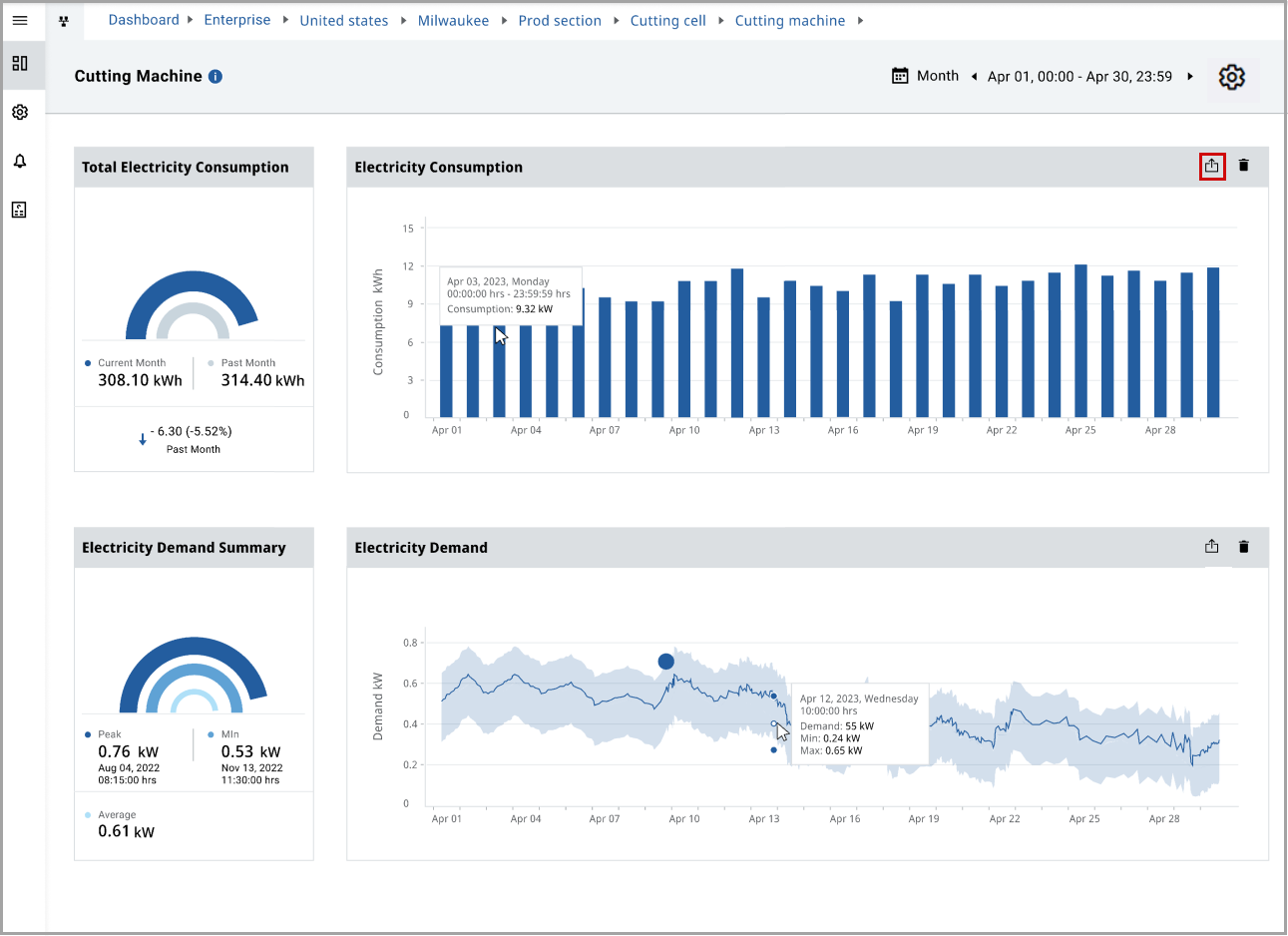Delete the Electricity Demand widget

coord(1243,546)
